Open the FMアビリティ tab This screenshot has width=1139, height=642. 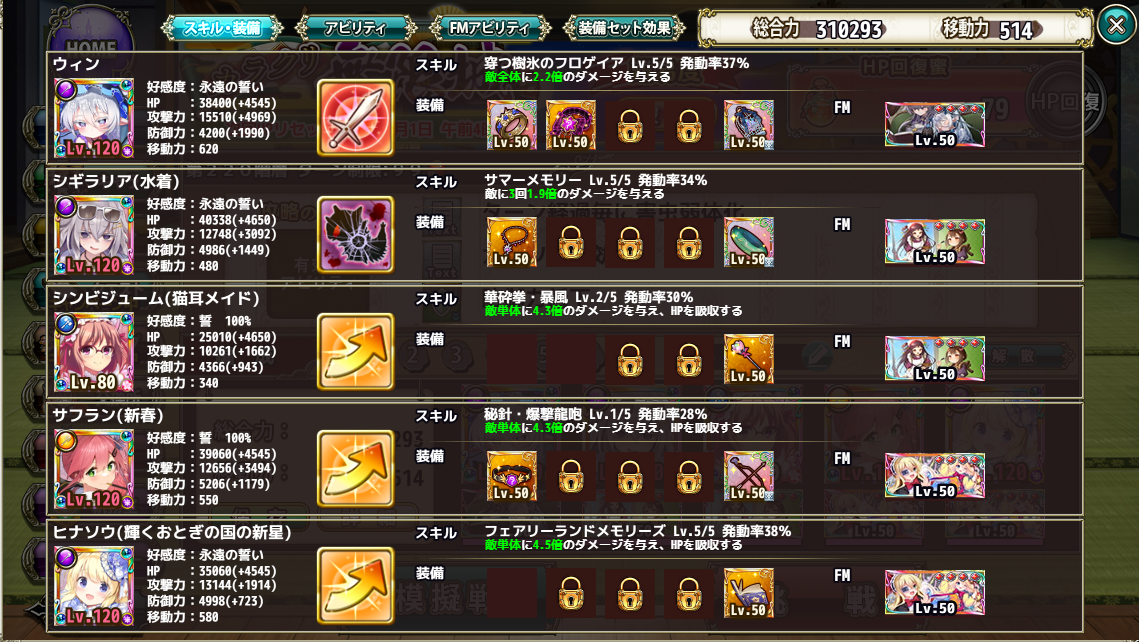490,28
